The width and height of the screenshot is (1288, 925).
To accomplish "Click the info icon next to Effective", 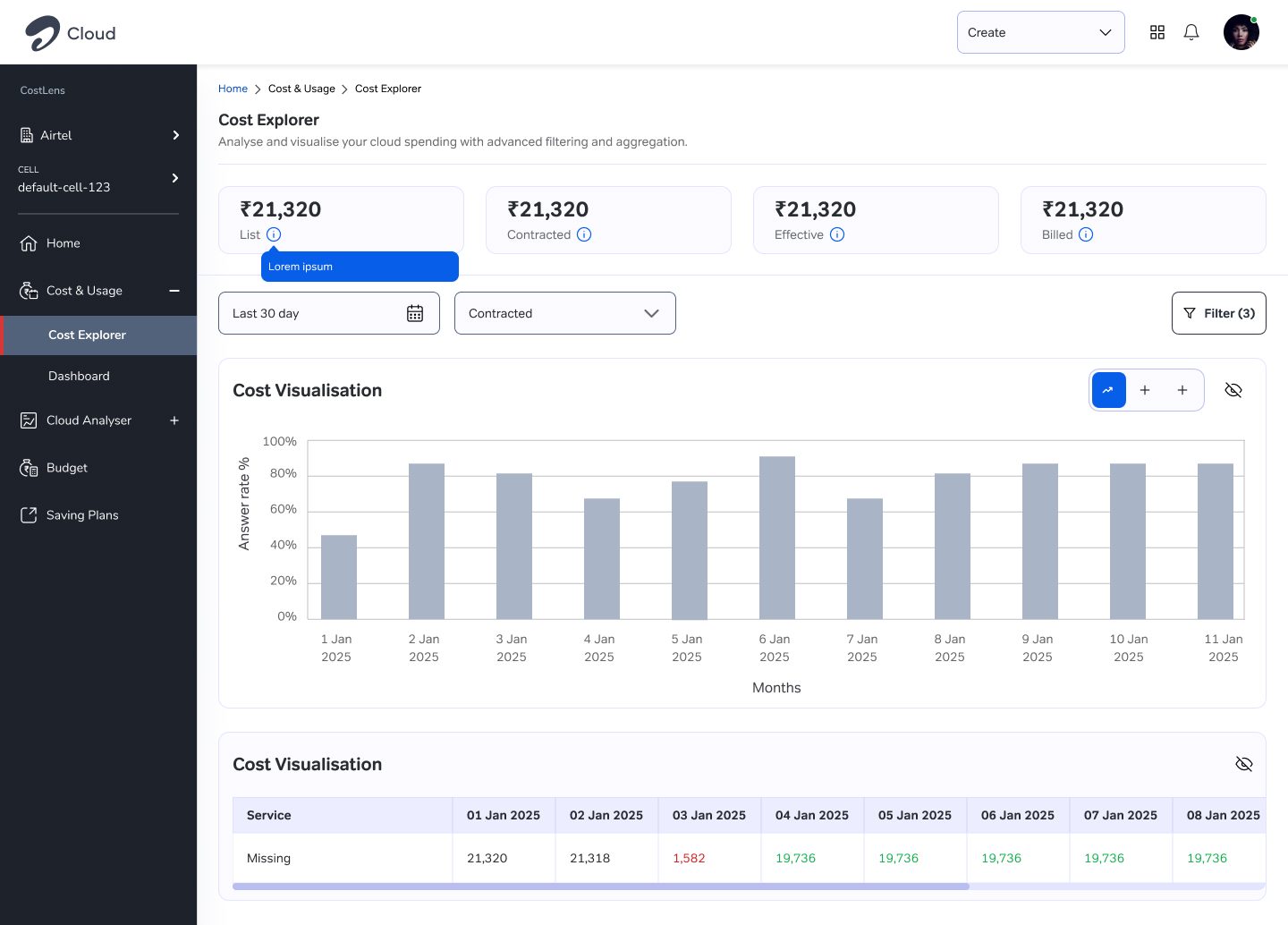I will (x=837, y=234).
